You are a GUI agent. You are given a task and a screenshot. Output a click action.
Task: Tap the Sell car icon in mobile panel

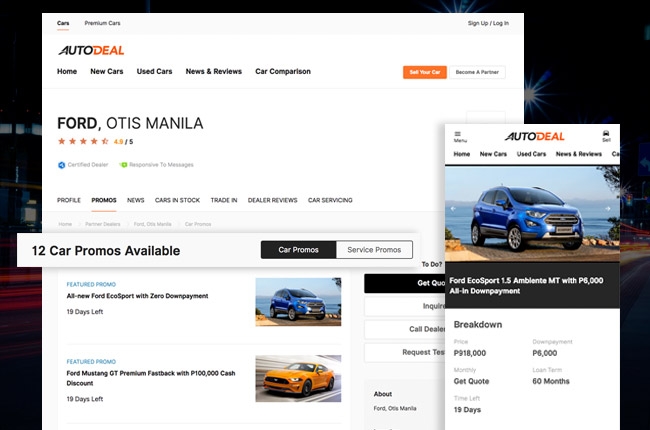[x=606, y=136]
